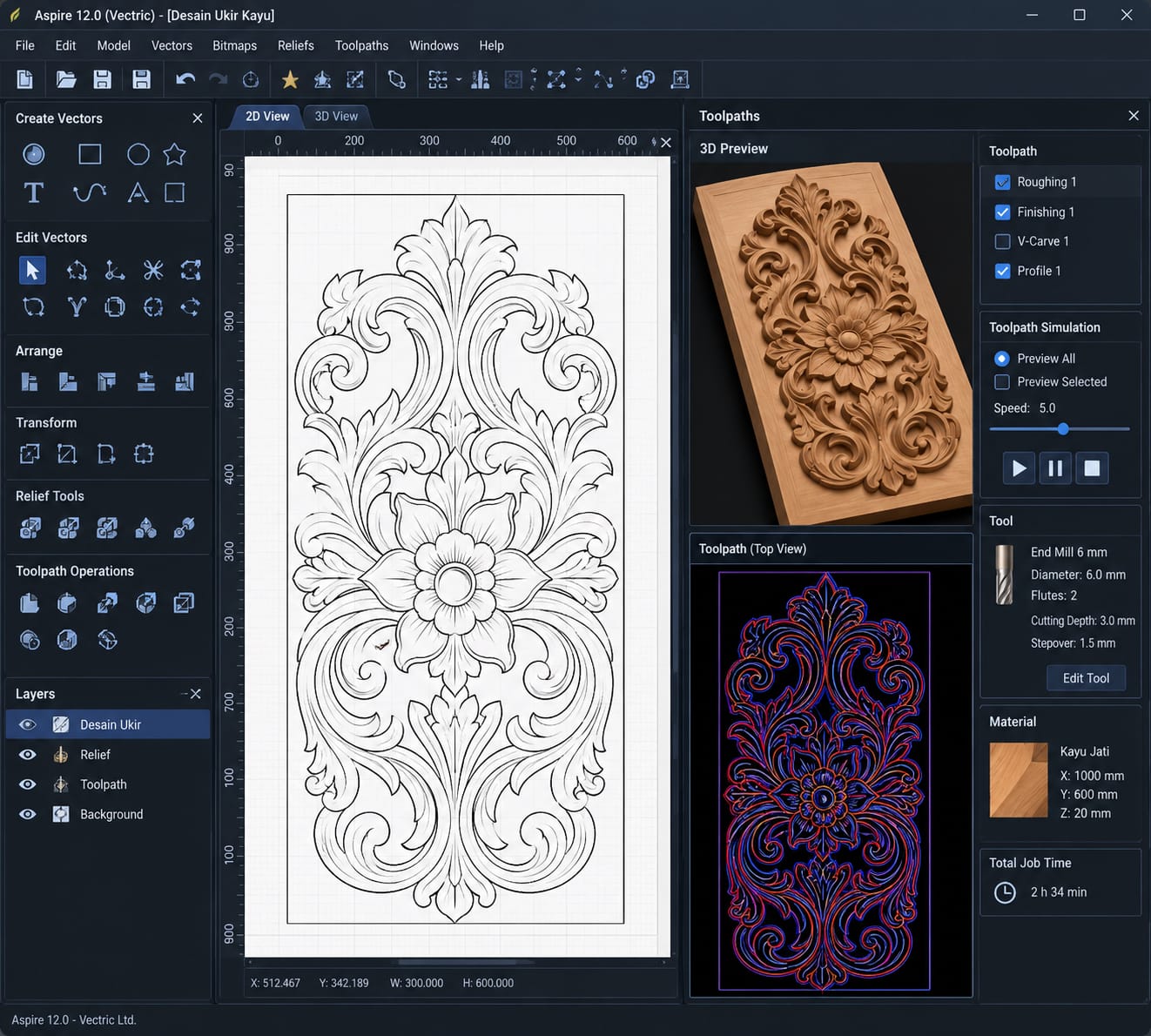
Task: Activate the selection arrow tool
Action: point(32,270)
